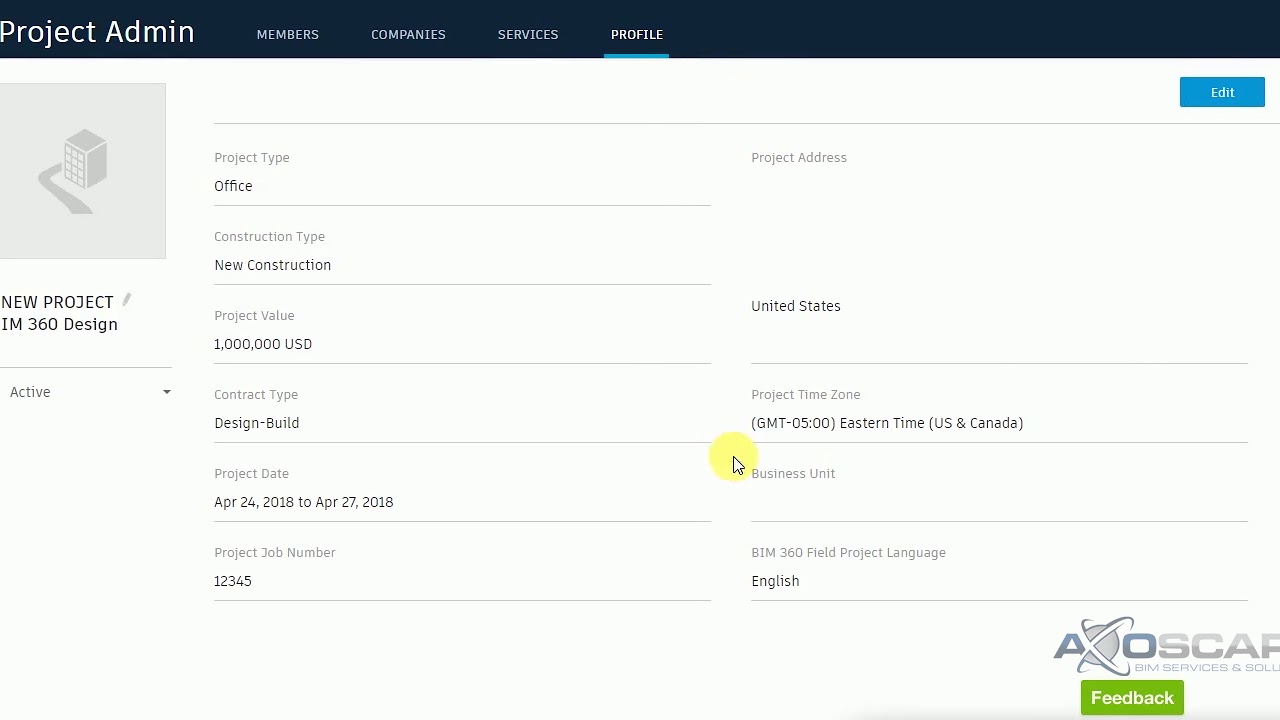Click the empty Business Unit field
The height and width of the screenshot is (720, 1280).
point(999,502)
